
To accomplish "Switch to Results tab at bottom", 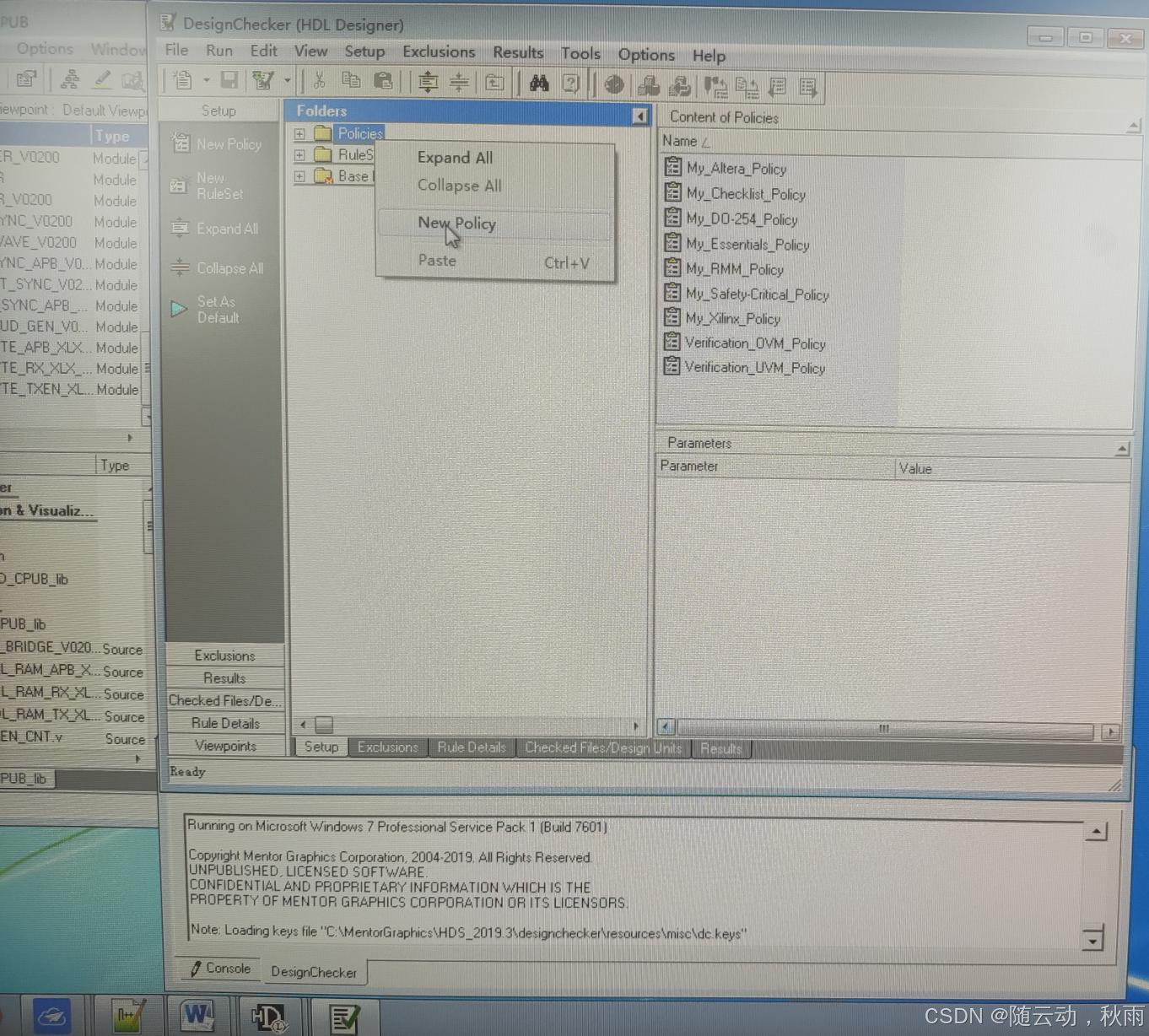I will [x=721, y=749].
